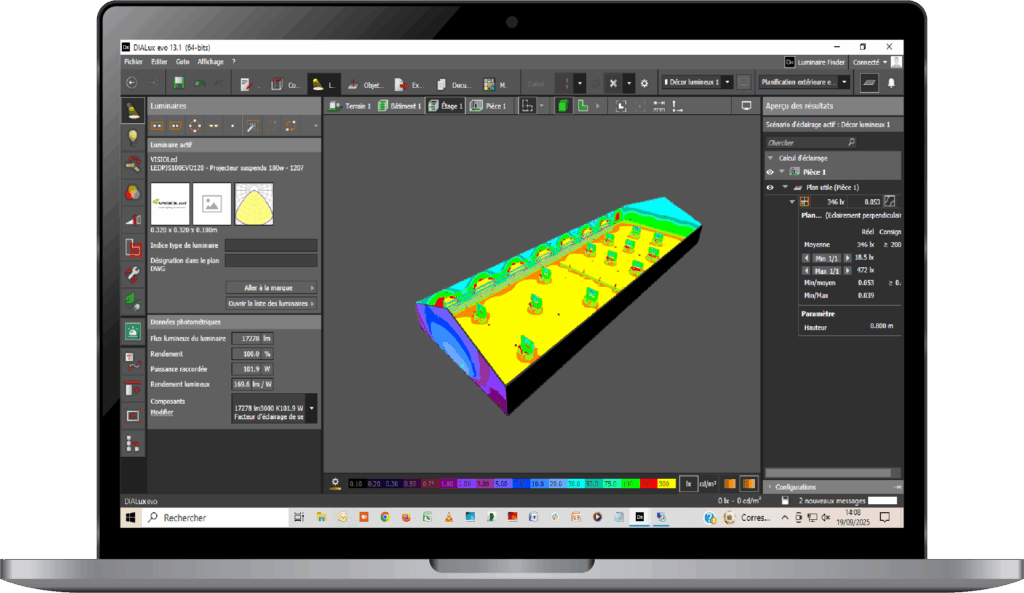Open calculation settings gear icon
Image resolution: width=1024 pixels, height=593 pixels.
point(644,83)
